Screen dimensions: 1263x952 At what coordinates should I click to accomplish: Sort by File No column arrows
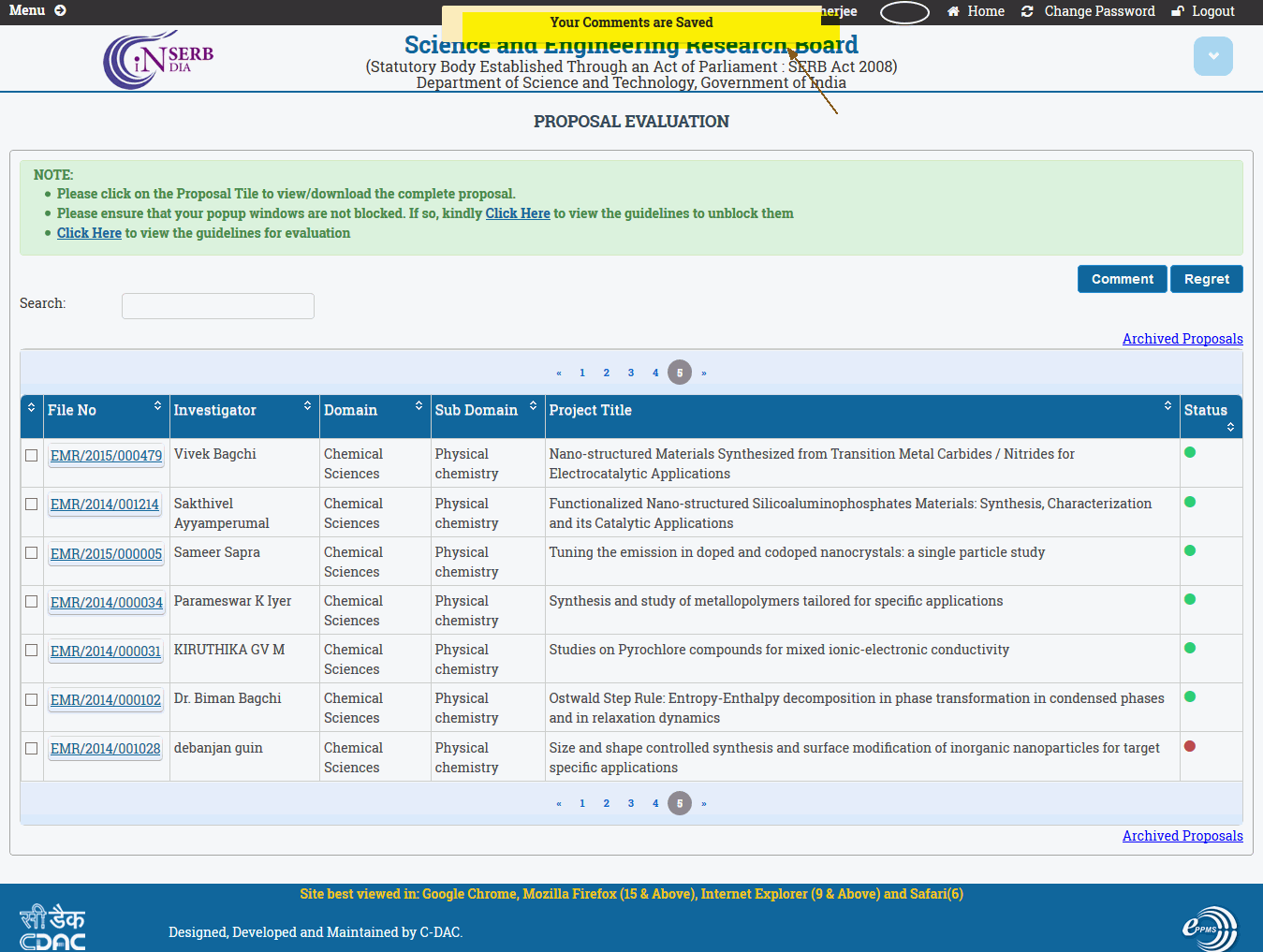(x=157, y=405)
